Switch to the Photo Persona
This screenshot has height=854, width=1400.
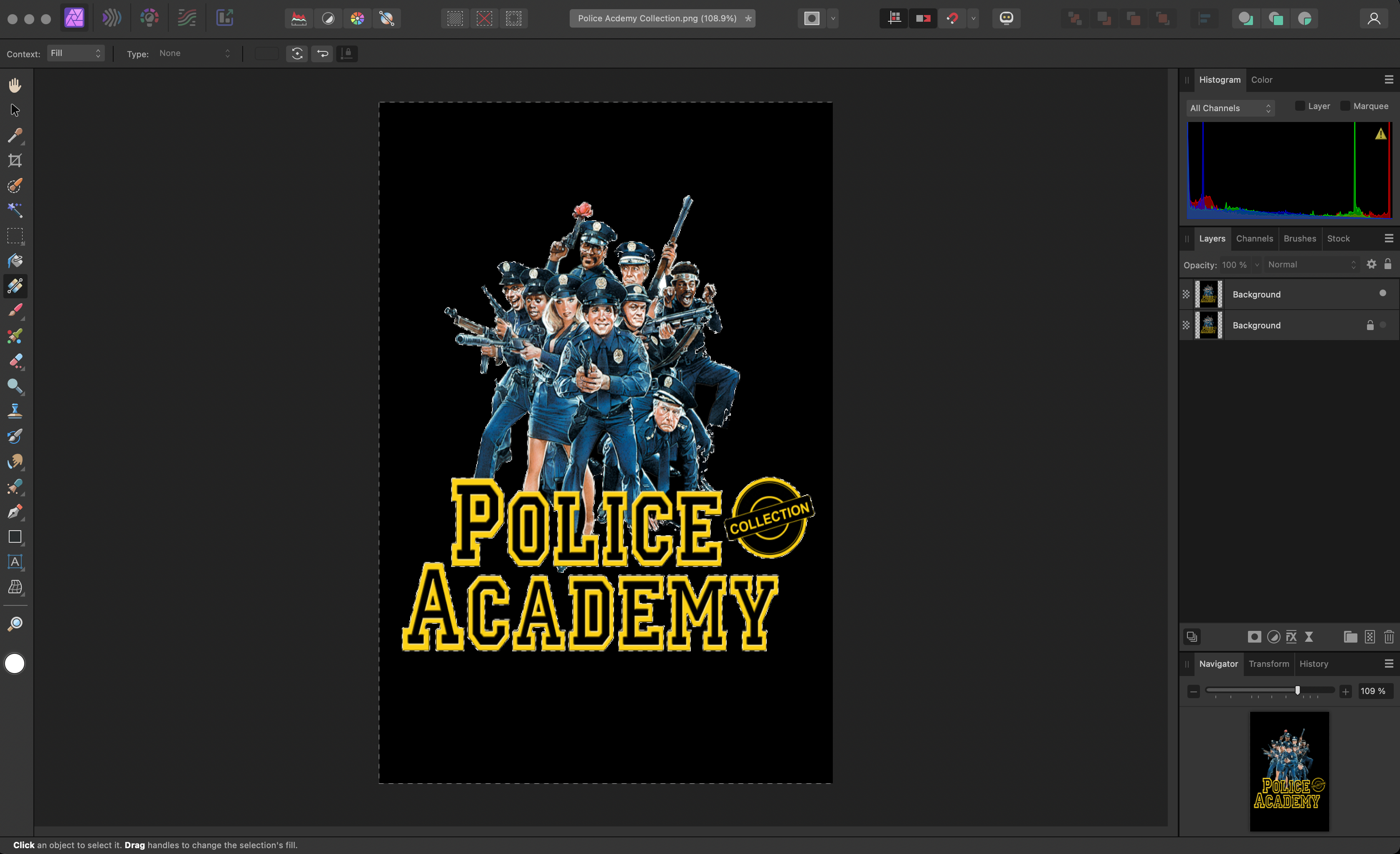click(x=74, y=18)
